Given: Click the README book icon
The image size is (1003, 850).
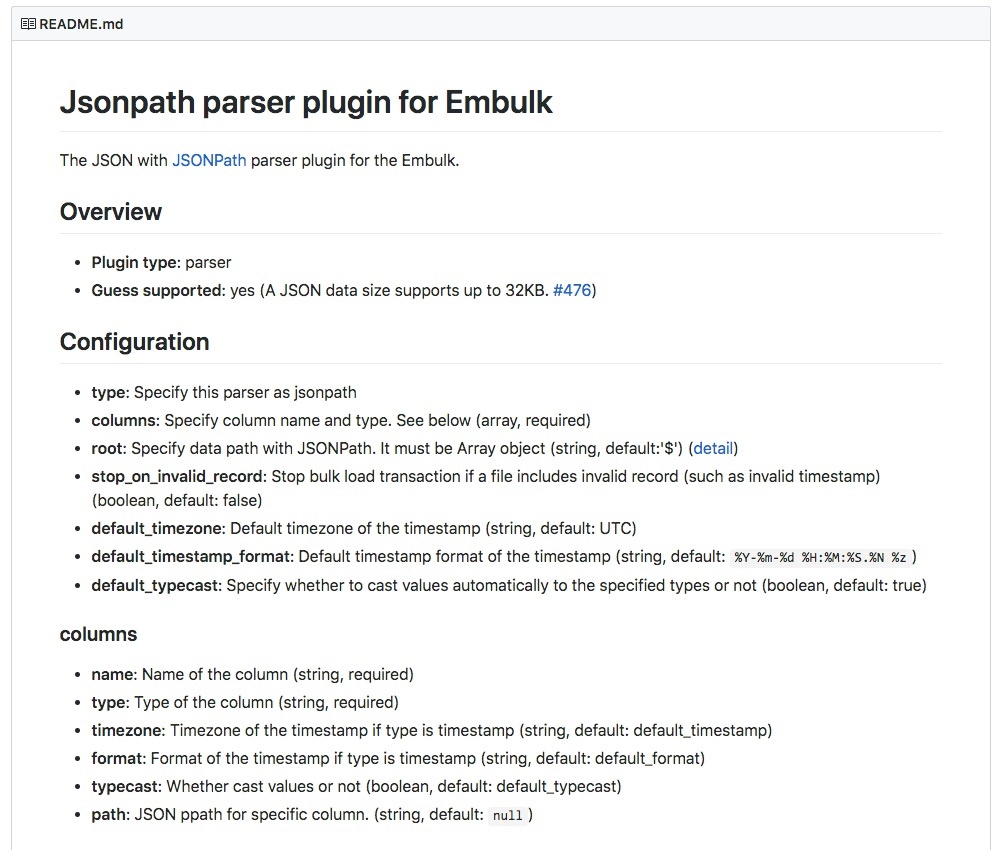Looking at the screenshot, I should [28, 23].
